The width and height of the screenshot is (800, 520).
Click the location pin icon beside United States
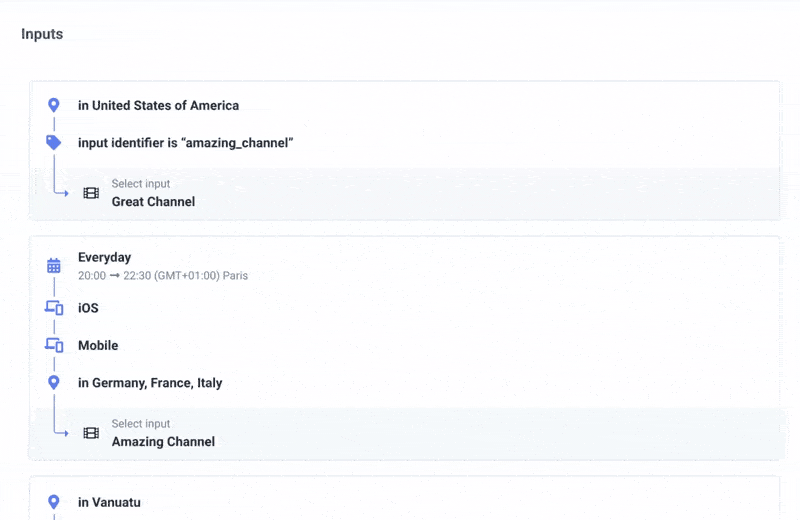coord(54,105)
